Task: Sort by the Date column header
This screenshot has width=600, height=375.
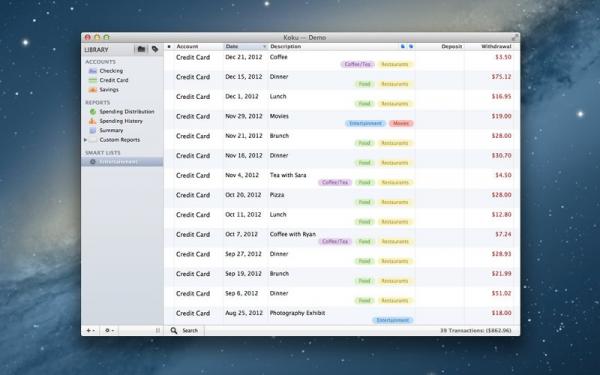Action: (x=245, y=47)
